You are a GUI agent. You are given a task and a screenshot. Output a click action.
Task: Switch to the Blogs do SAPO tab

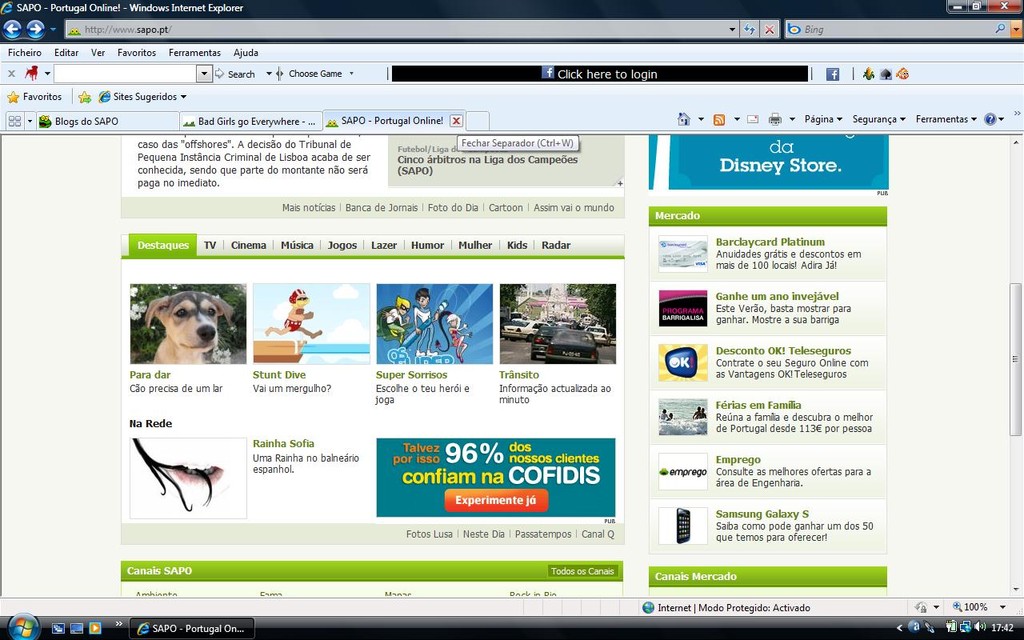point(107,121)
